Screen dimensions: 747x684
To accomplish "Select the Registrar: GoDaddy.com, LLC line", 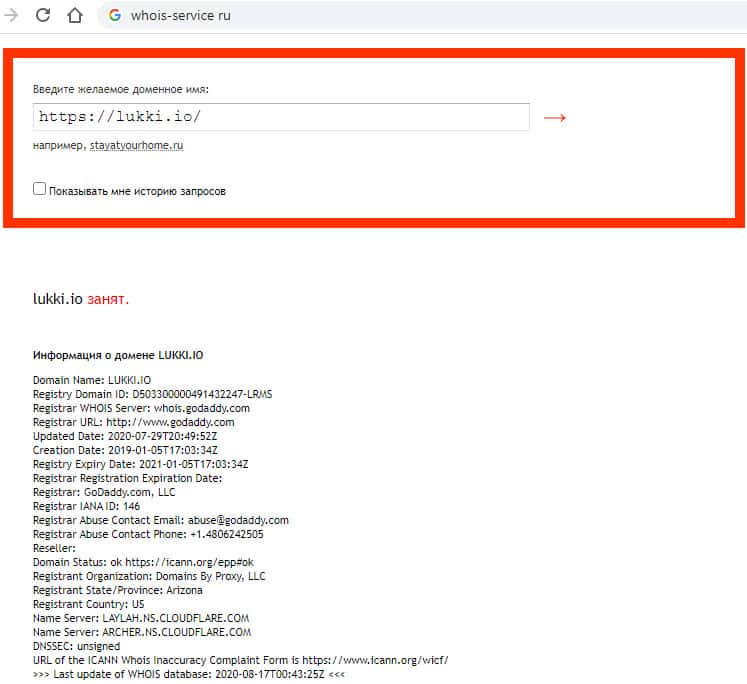I will tap(104, 493).
